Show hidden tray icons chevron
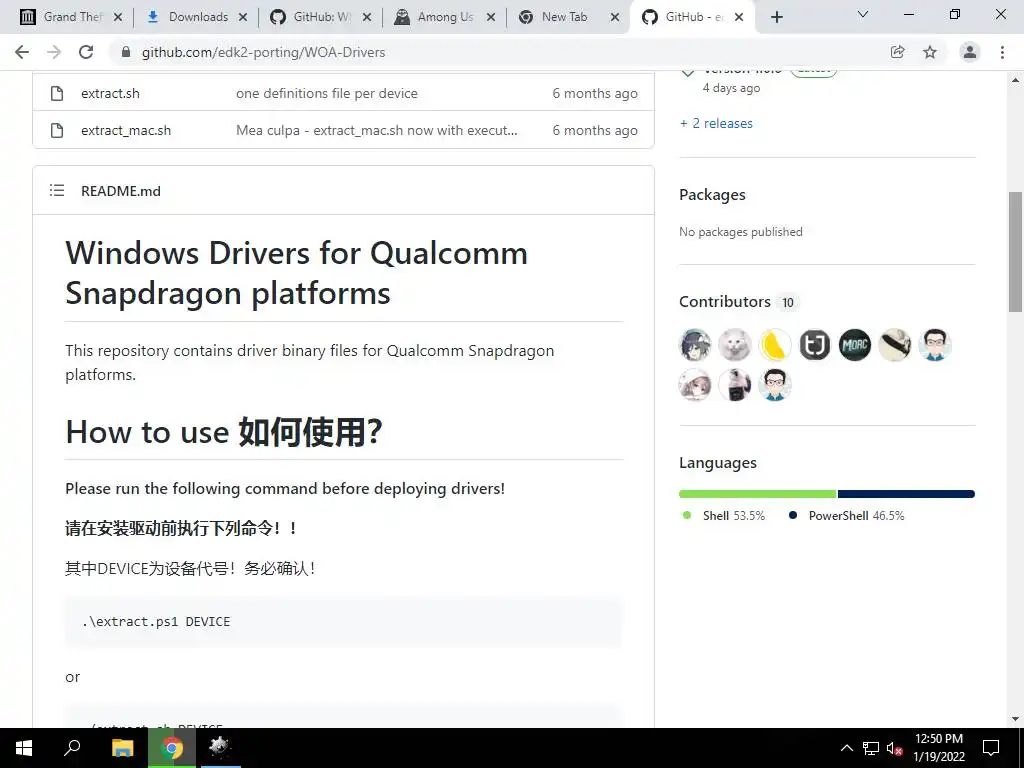The height and width of the screenshot is (768, 1024). (x=846, y=748)
